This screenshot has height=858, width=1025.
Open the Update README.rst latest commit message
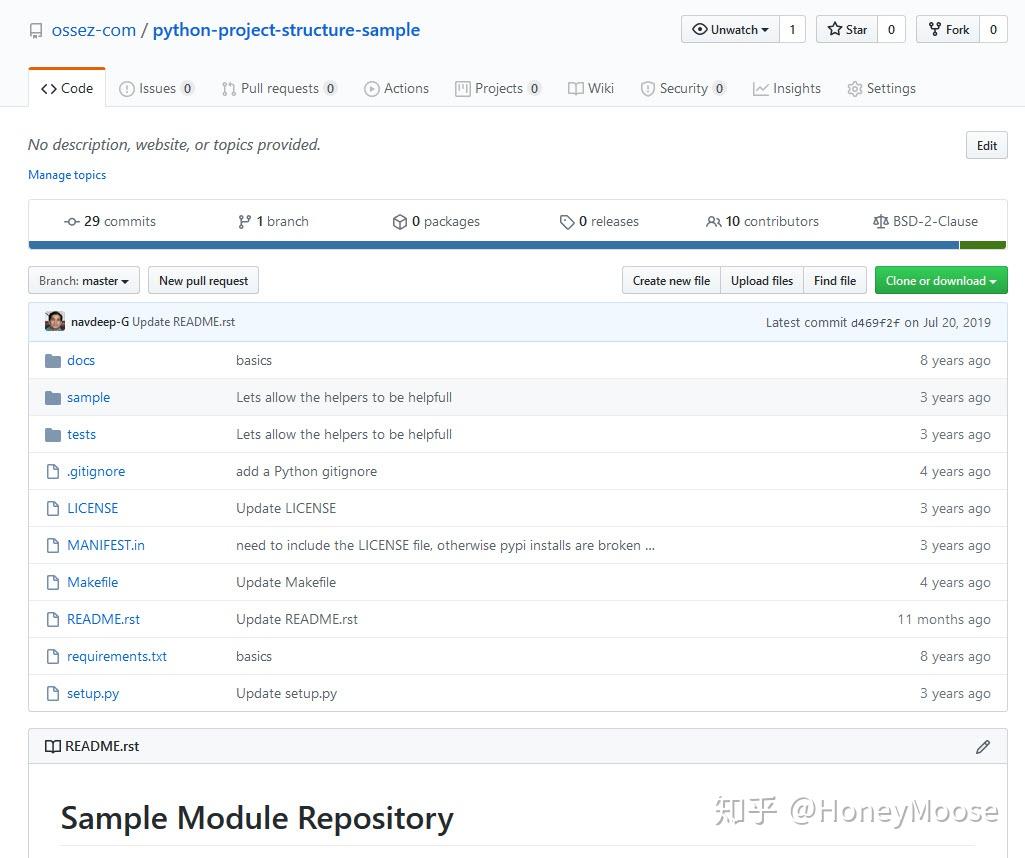pos(184,322)
